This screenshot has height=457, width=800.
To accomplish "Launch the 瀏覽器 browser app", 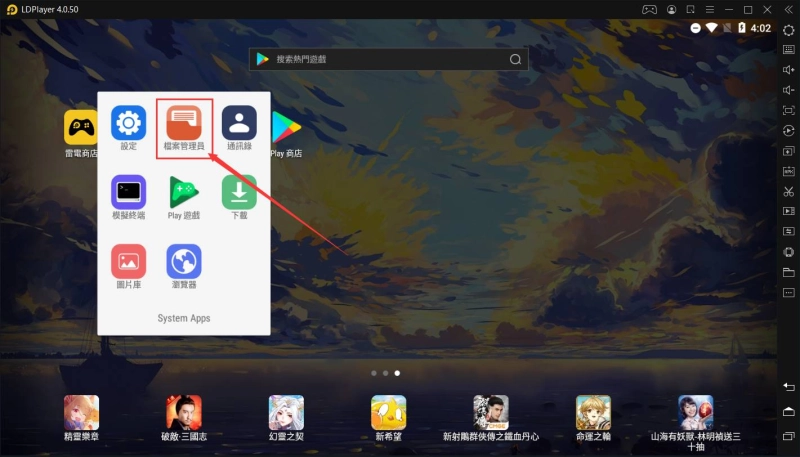I will coord(184,261).
